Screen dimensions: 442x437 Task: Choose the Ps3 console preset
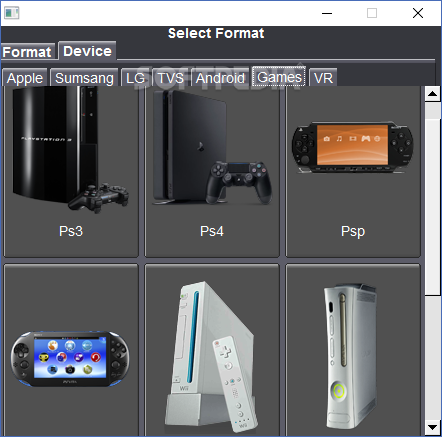71,171
